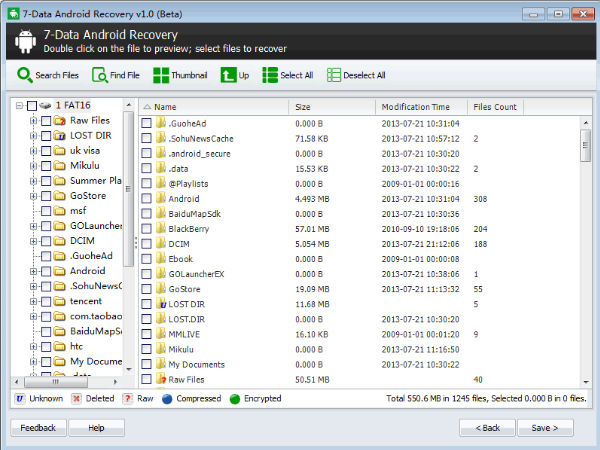The width and height of the screenshot is (600, 450).
Task: Go back with < Back button
Action: pyautogui.click(x=487, y=428)
